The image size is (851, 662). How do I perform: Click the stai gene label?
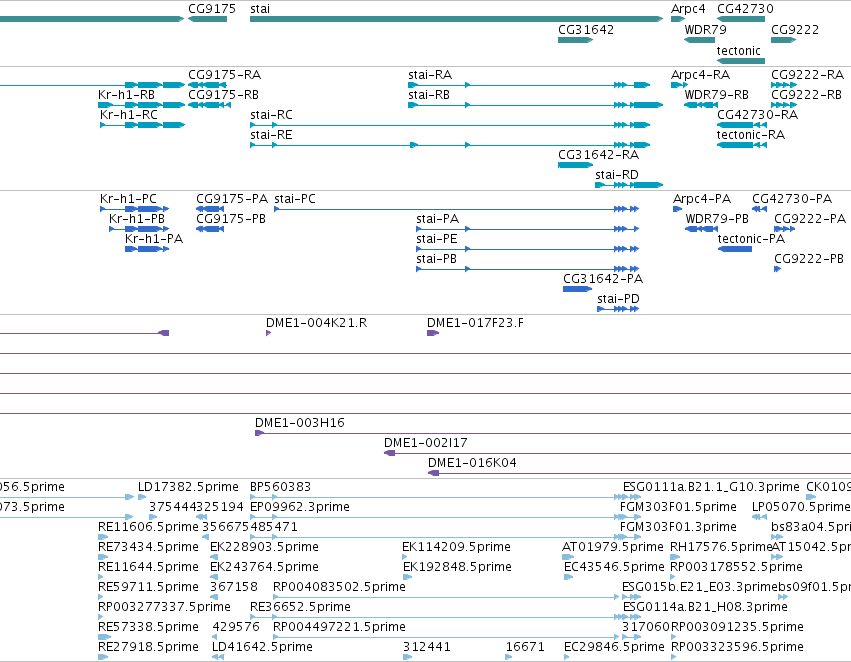[x=260, y=9]
